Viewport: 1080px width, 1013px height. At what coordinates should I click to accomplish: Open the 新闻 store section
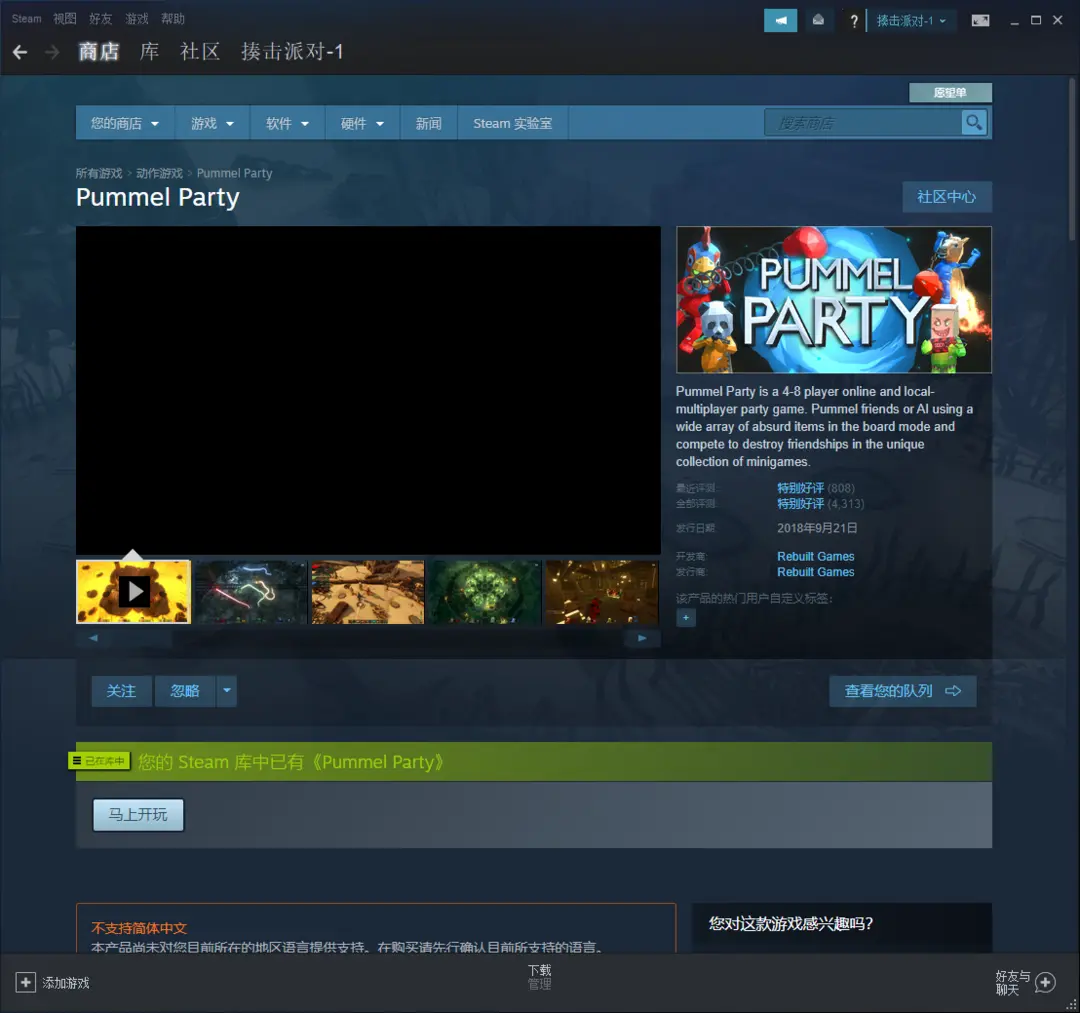click(428, 123)
